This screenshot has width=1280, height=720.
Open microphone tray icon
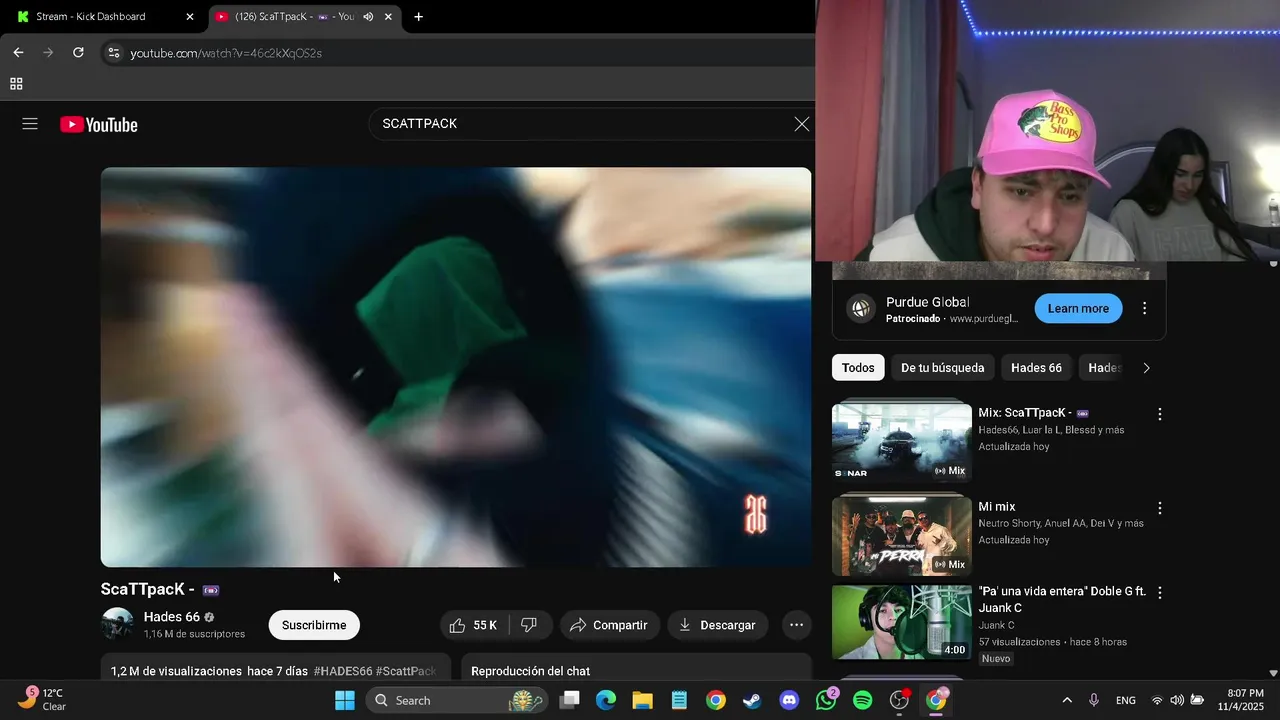coord(1094,700)
